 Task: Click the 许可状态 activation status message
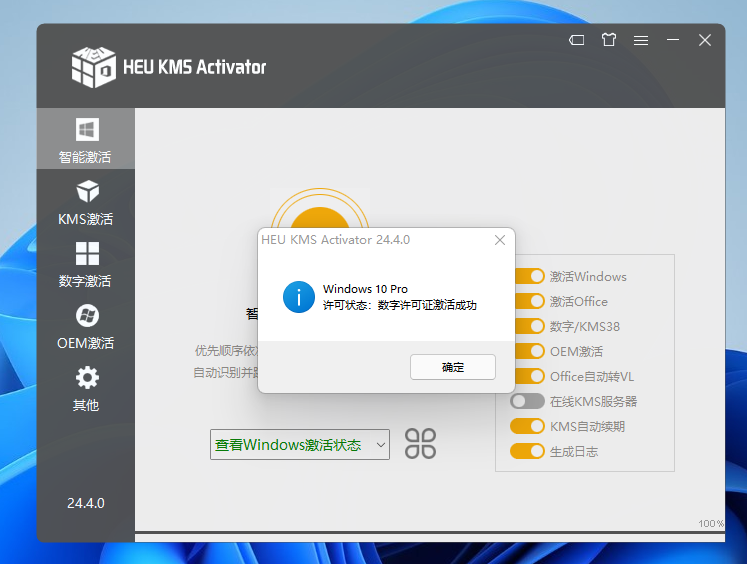pos(400,305)
